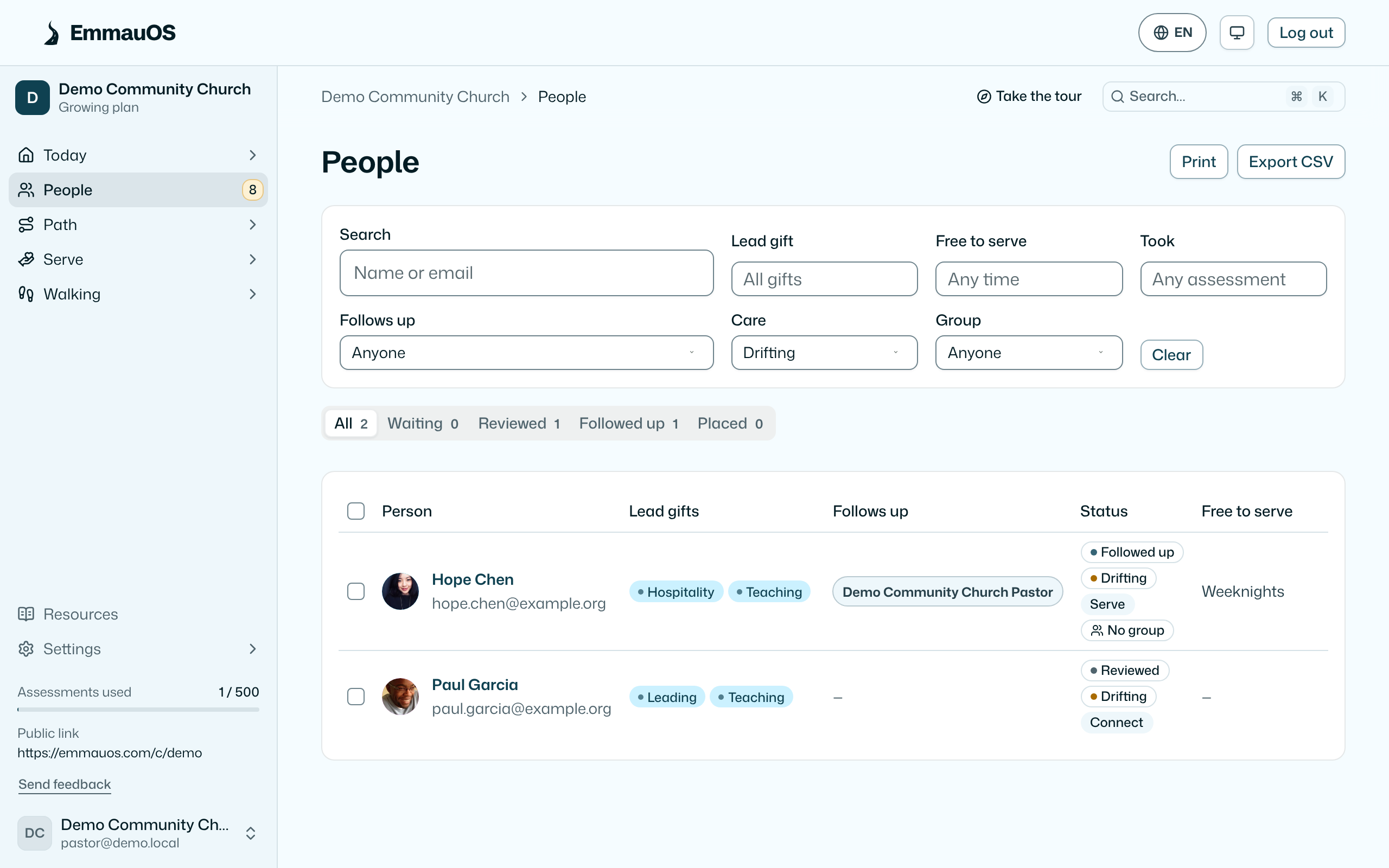Open the Group Anyone dropdown
Viewport: 1389px width, 868px height.
click(x=1029, y=353)
